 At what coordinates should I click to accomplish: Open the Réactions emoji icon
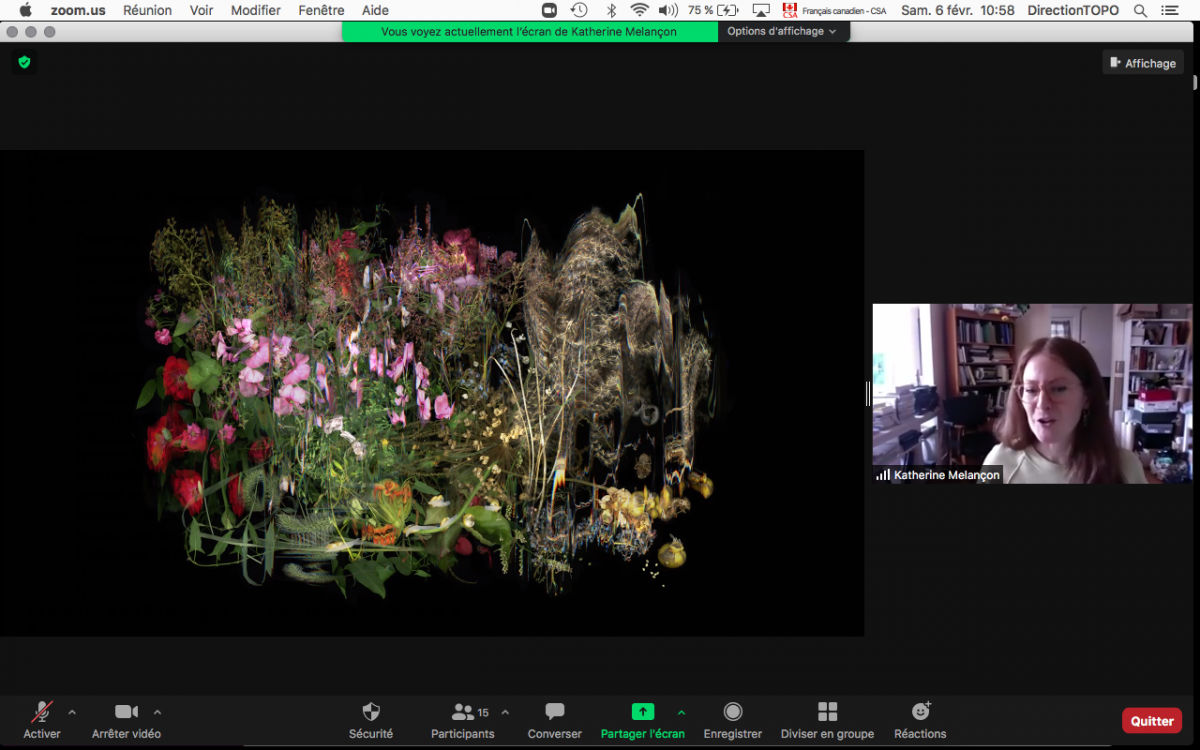[x=921, y=711]
